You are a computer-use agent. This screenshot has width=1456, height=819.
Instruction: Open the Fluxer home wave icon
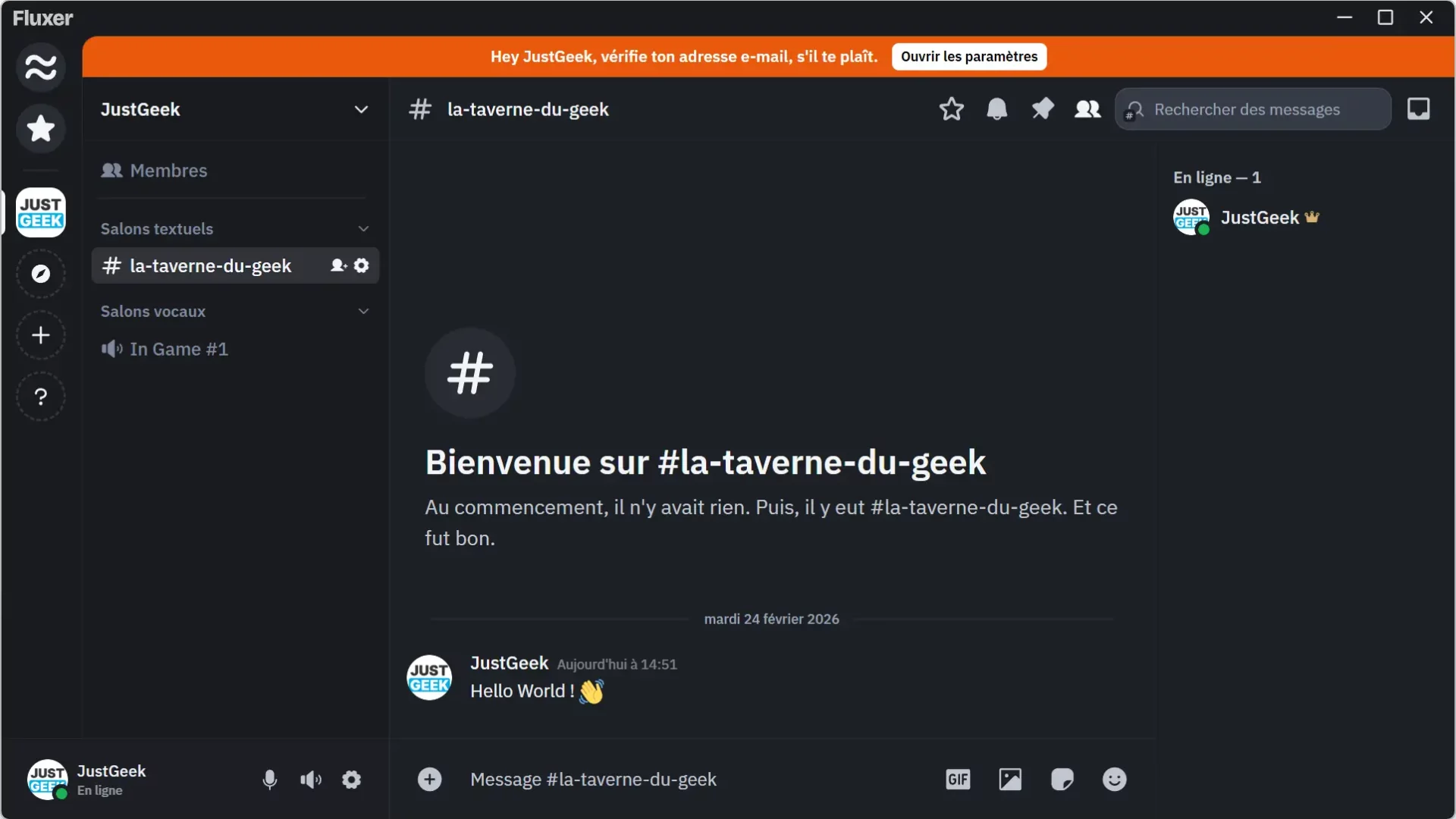[41, 67]
